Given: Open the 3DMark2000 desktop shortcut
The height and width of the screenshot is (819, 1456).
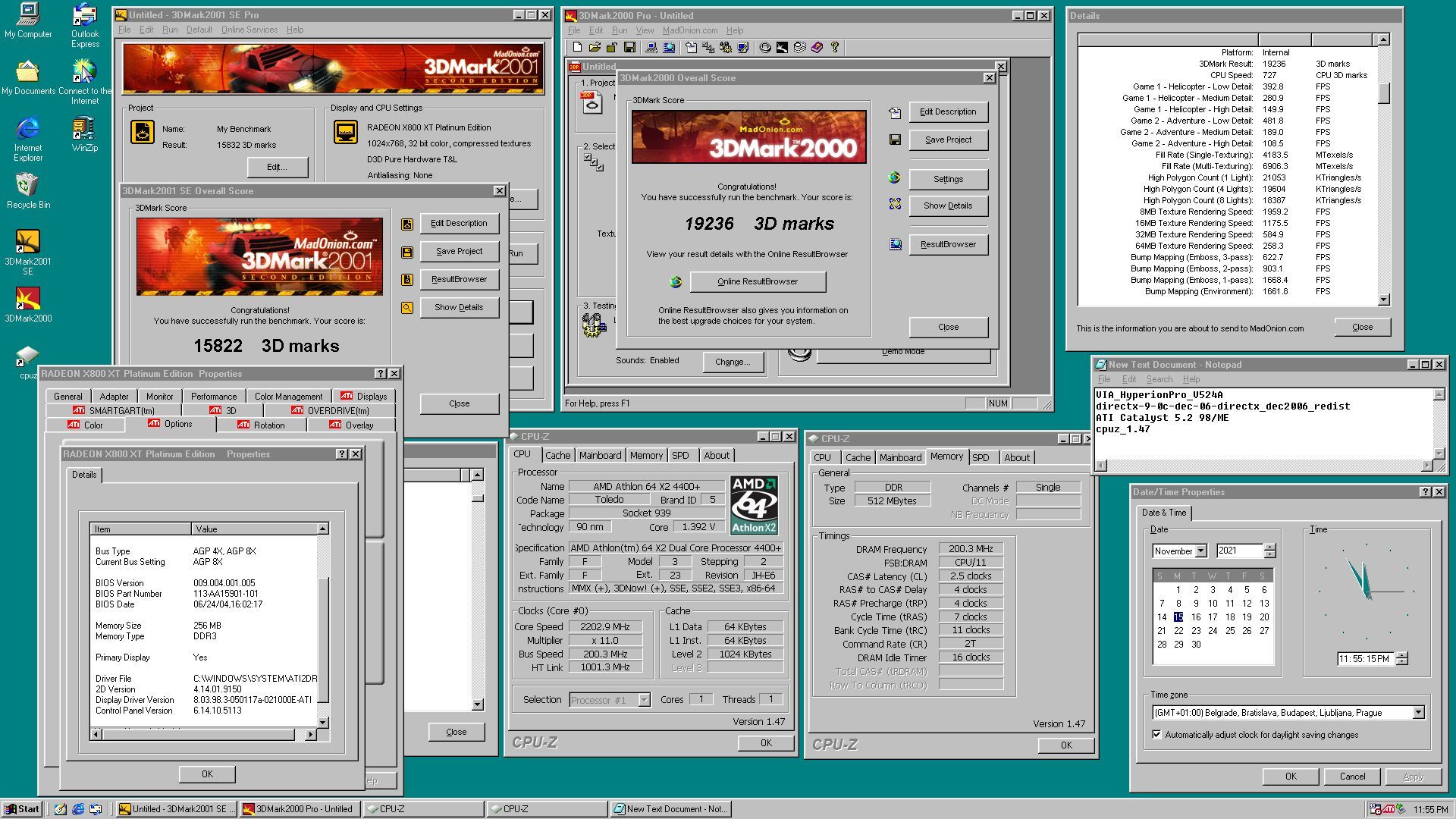Looking at the screenshot, I should point(28,304).
